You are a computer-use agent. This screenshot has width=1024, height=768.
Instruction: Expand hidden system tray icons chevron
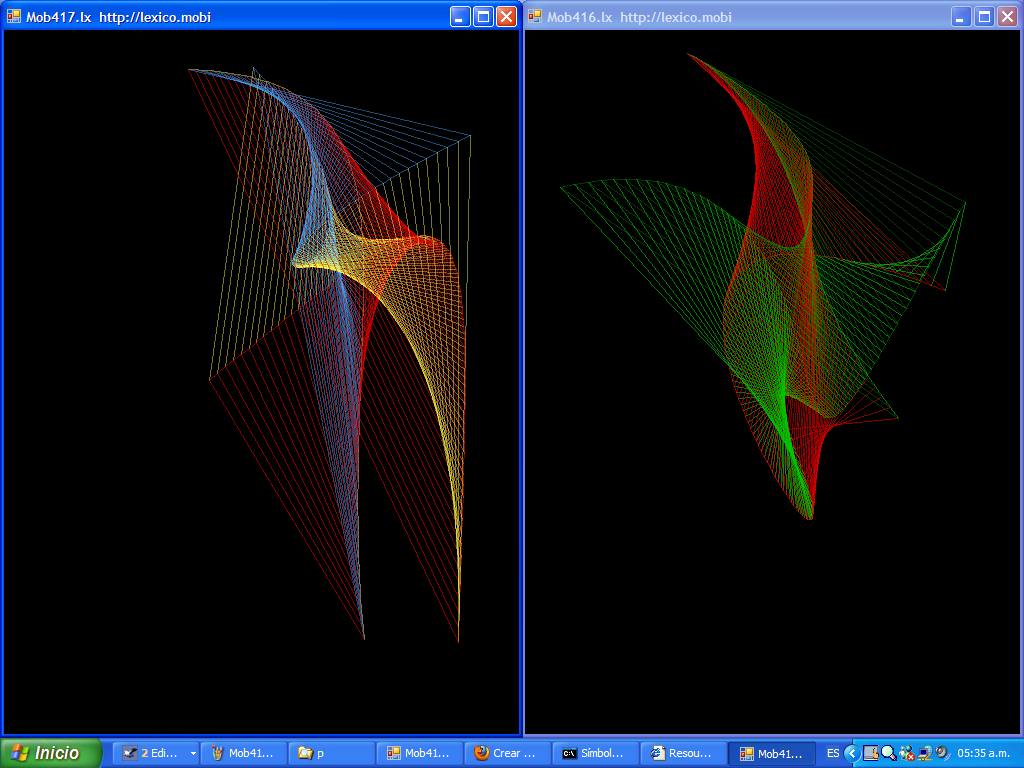(851, 753)
